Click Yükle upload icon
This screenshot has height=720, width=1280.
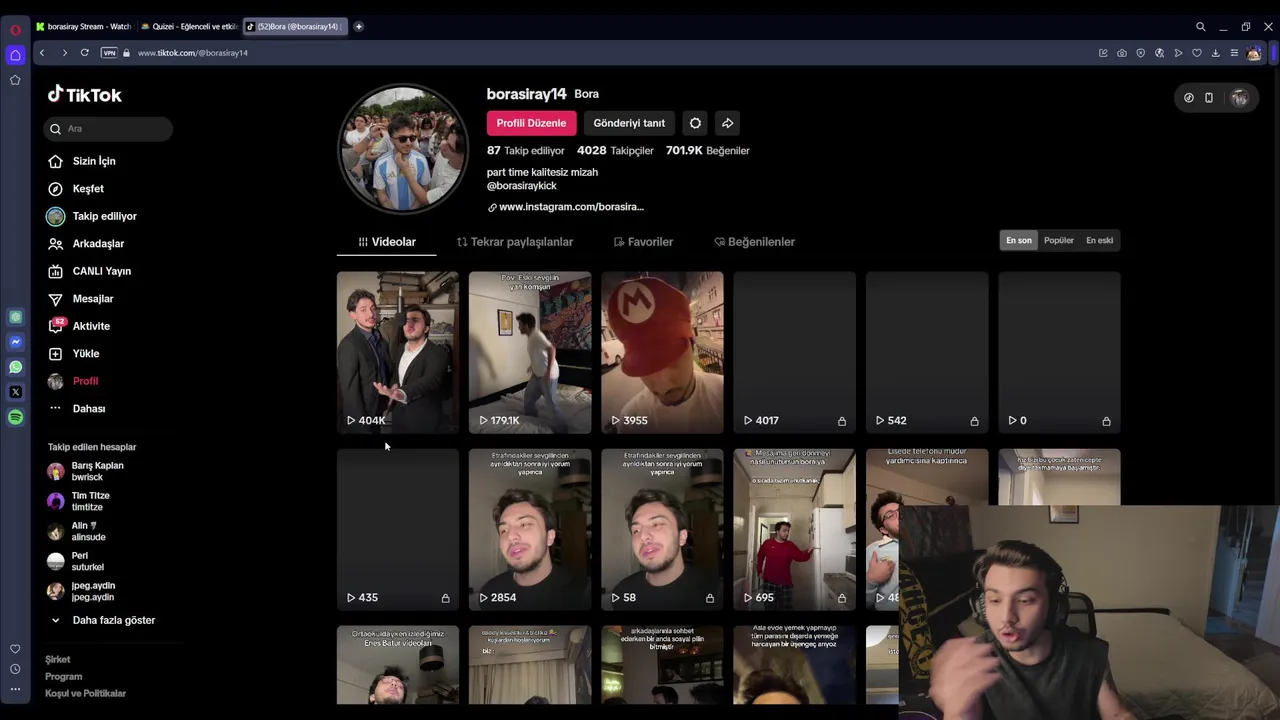click(x=55, y=354)
